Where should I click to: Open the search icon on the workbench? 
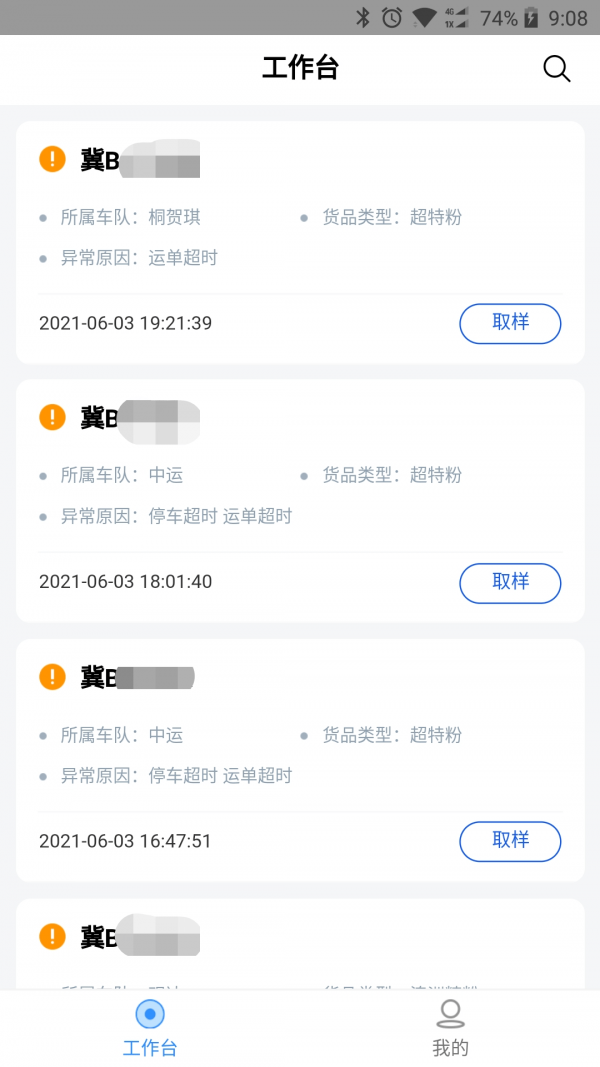point(557,68)
